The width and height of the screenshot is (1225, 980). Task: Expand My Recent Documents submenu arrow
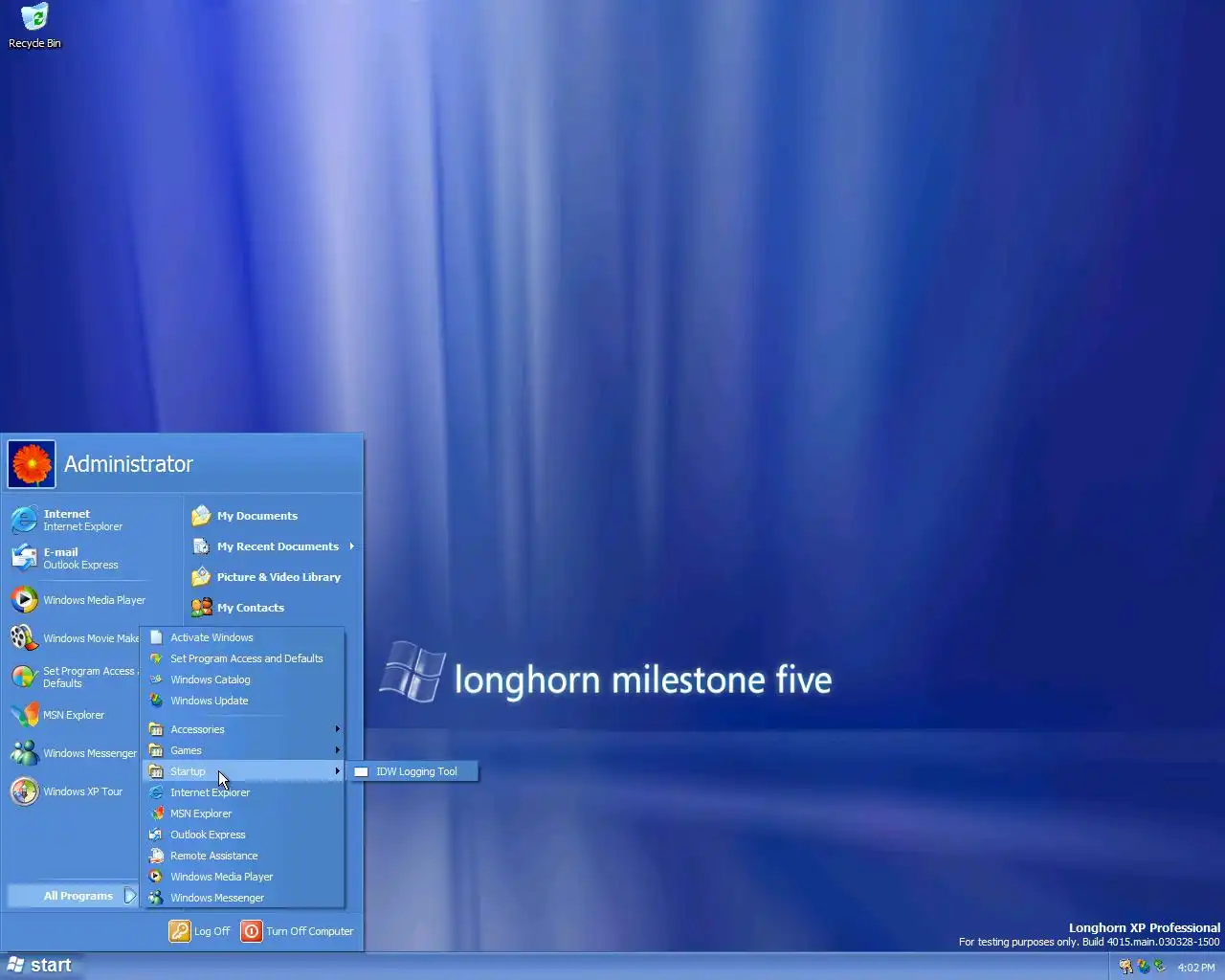tap(351, 546)
